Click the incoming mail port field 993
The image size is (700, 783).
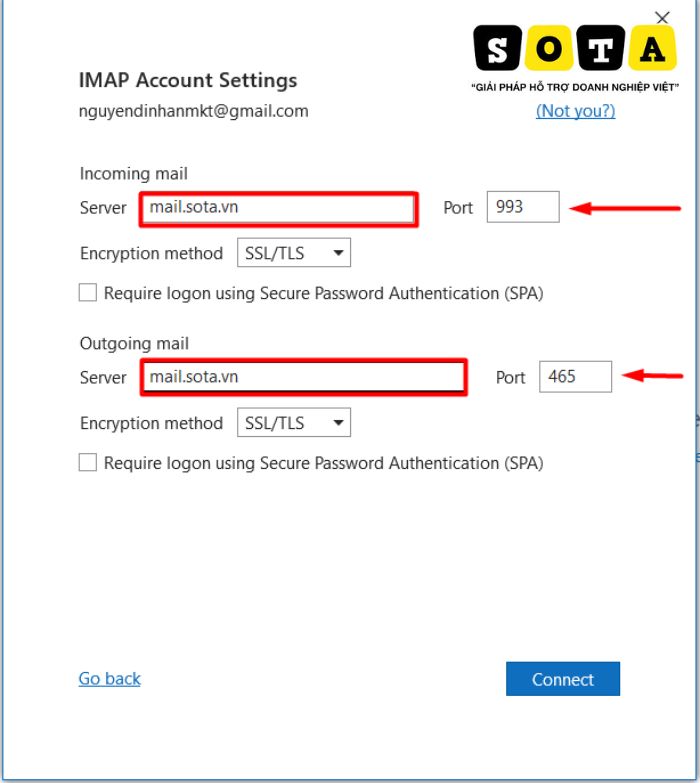coord(523,207)
